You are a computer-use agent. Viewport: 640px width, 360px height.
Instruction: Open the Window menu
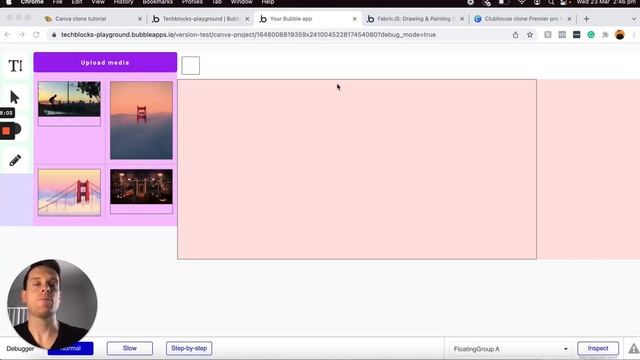242,2
